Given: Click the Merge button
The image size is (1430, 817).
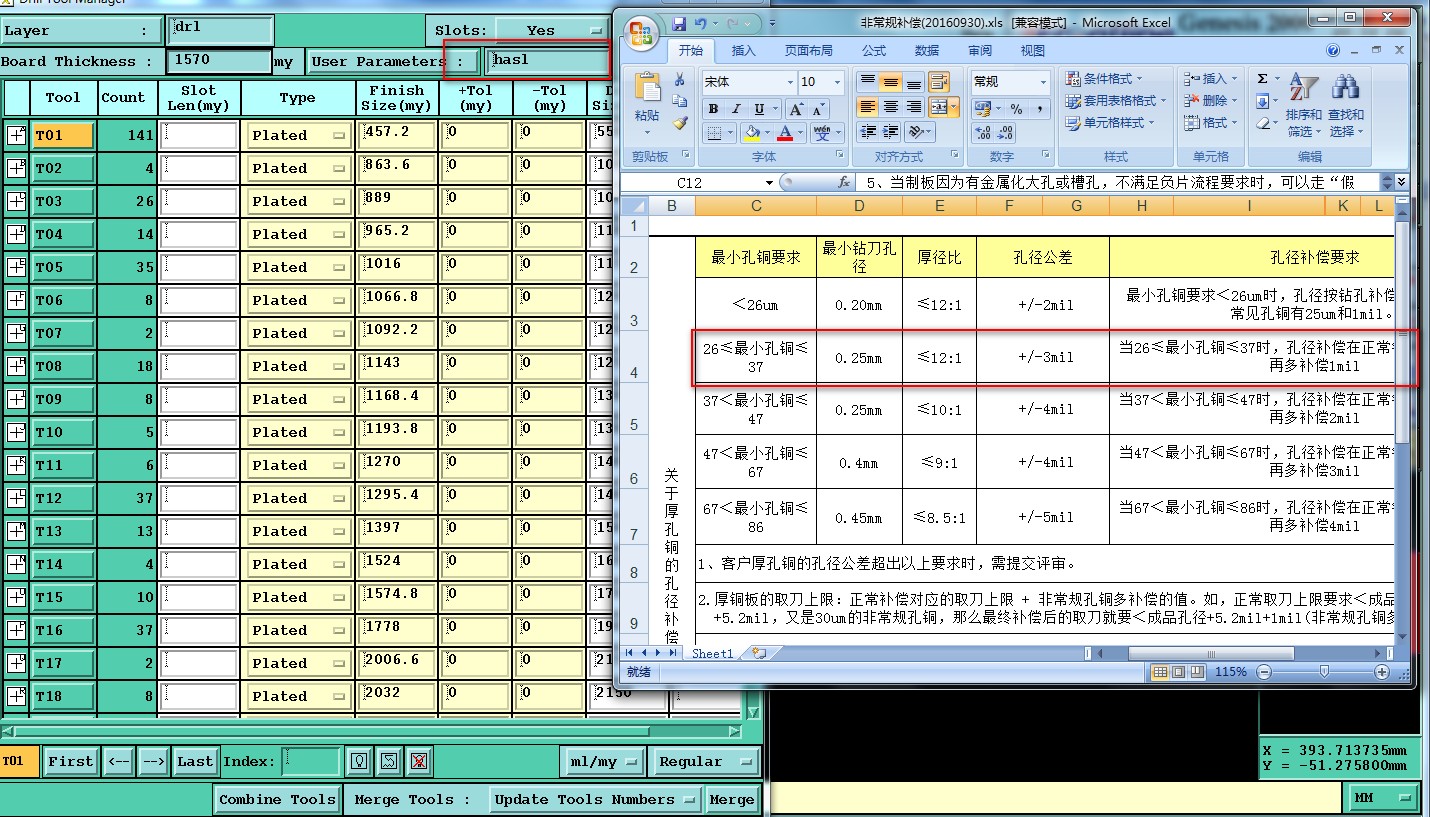Looking at the screenshot, I should pos(732,800).
